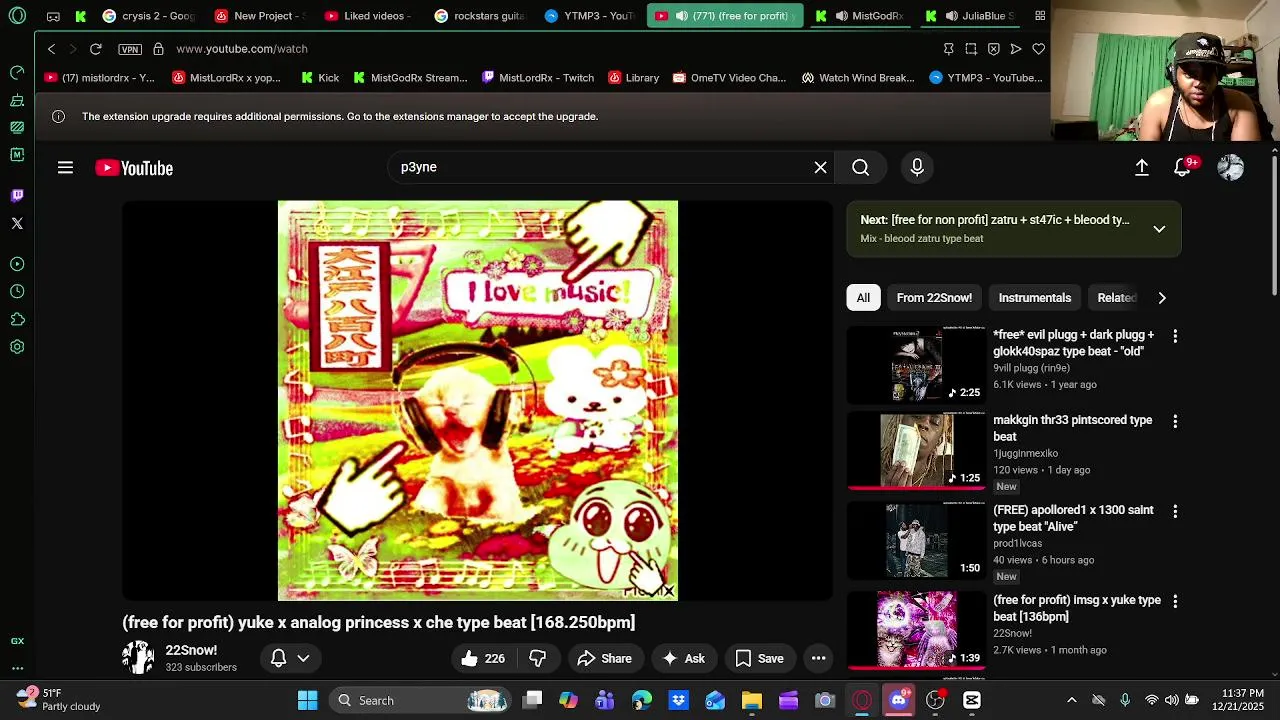Click the I love music video player
Image resolution: width=1280 pixels, height=720 pixels.
tap(477, 400)
